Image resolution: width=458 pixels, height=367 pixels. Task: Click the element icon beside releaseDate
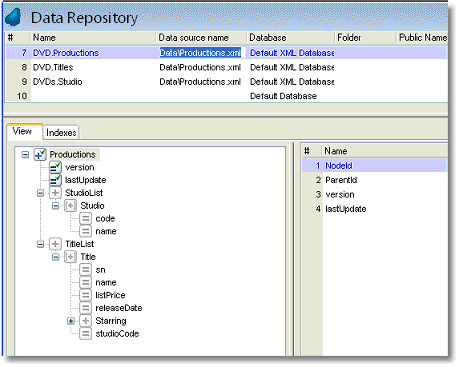tap(86, 308)
